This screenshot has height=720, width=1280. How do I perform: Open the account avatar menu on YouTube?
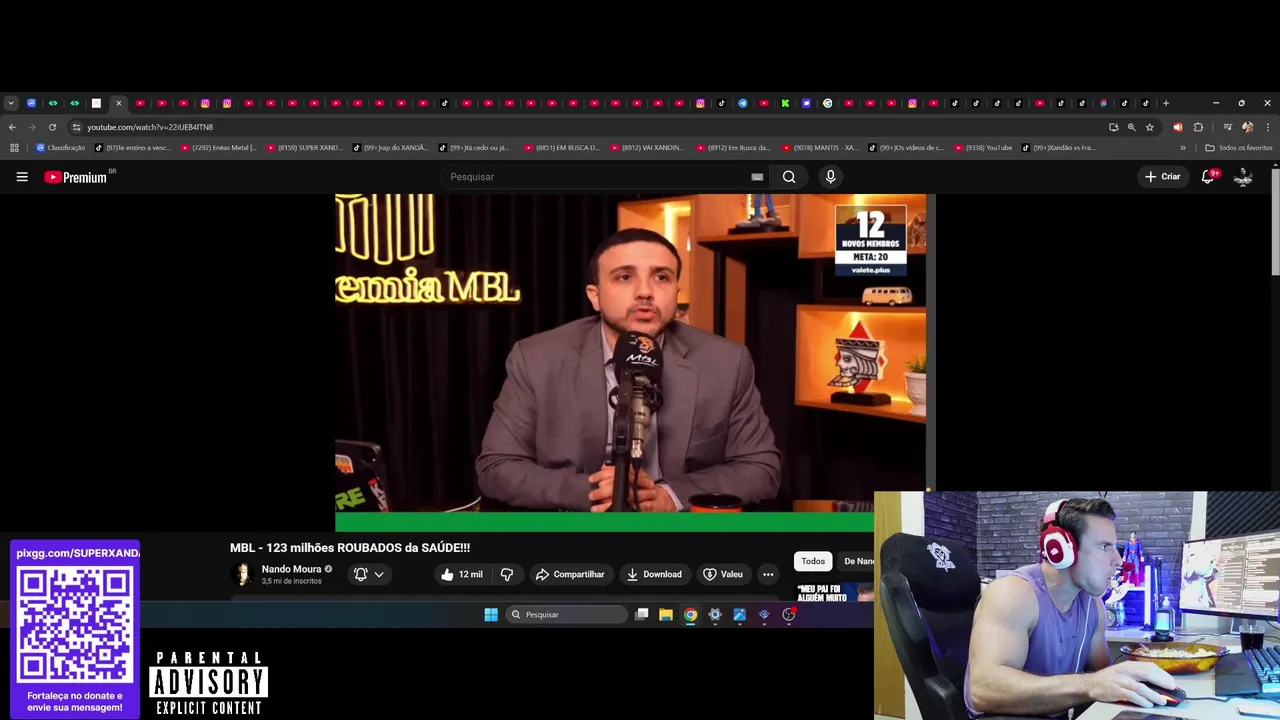[1243, 177]
